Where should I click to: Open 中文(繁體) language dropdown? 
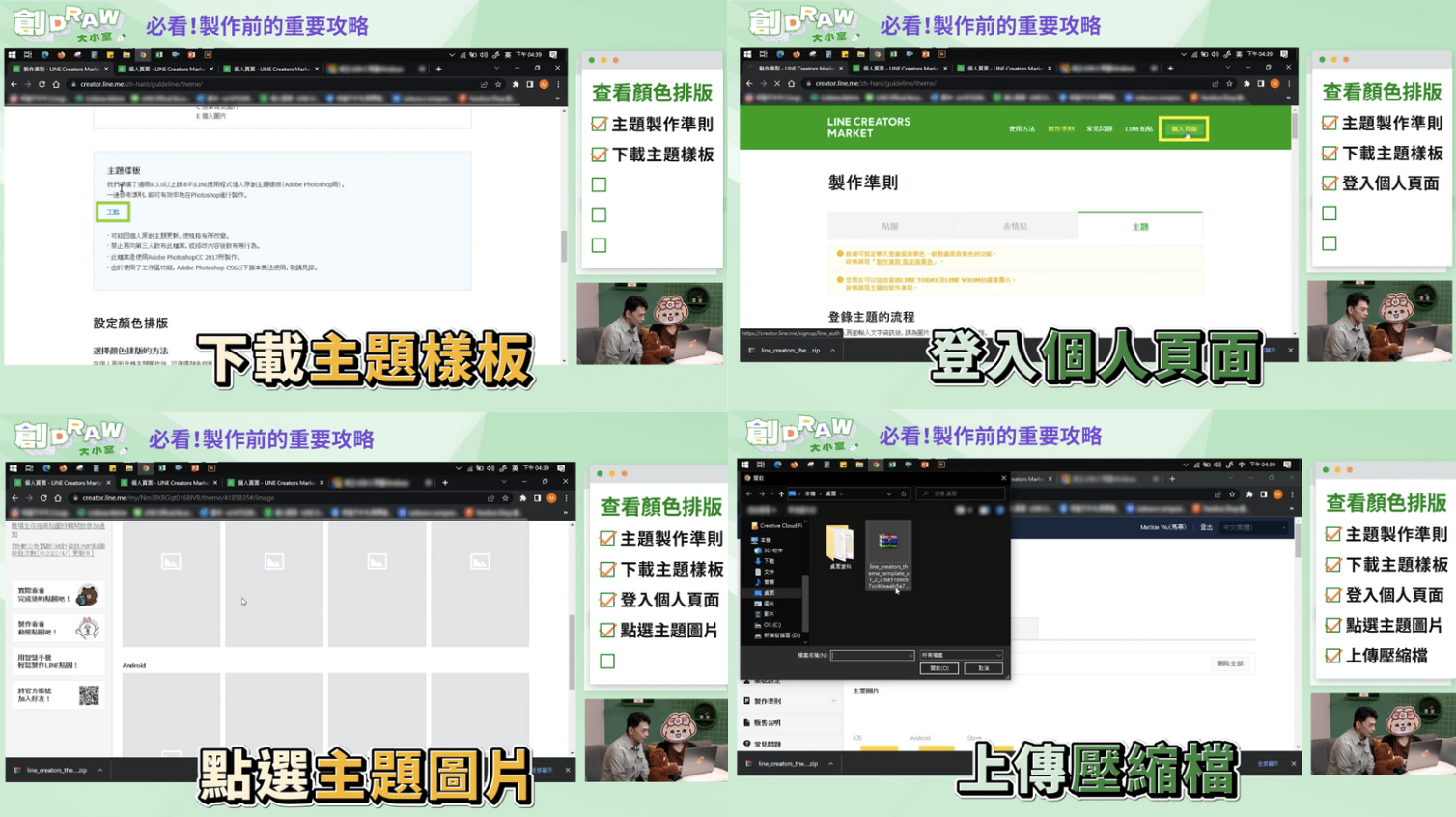1254,527
